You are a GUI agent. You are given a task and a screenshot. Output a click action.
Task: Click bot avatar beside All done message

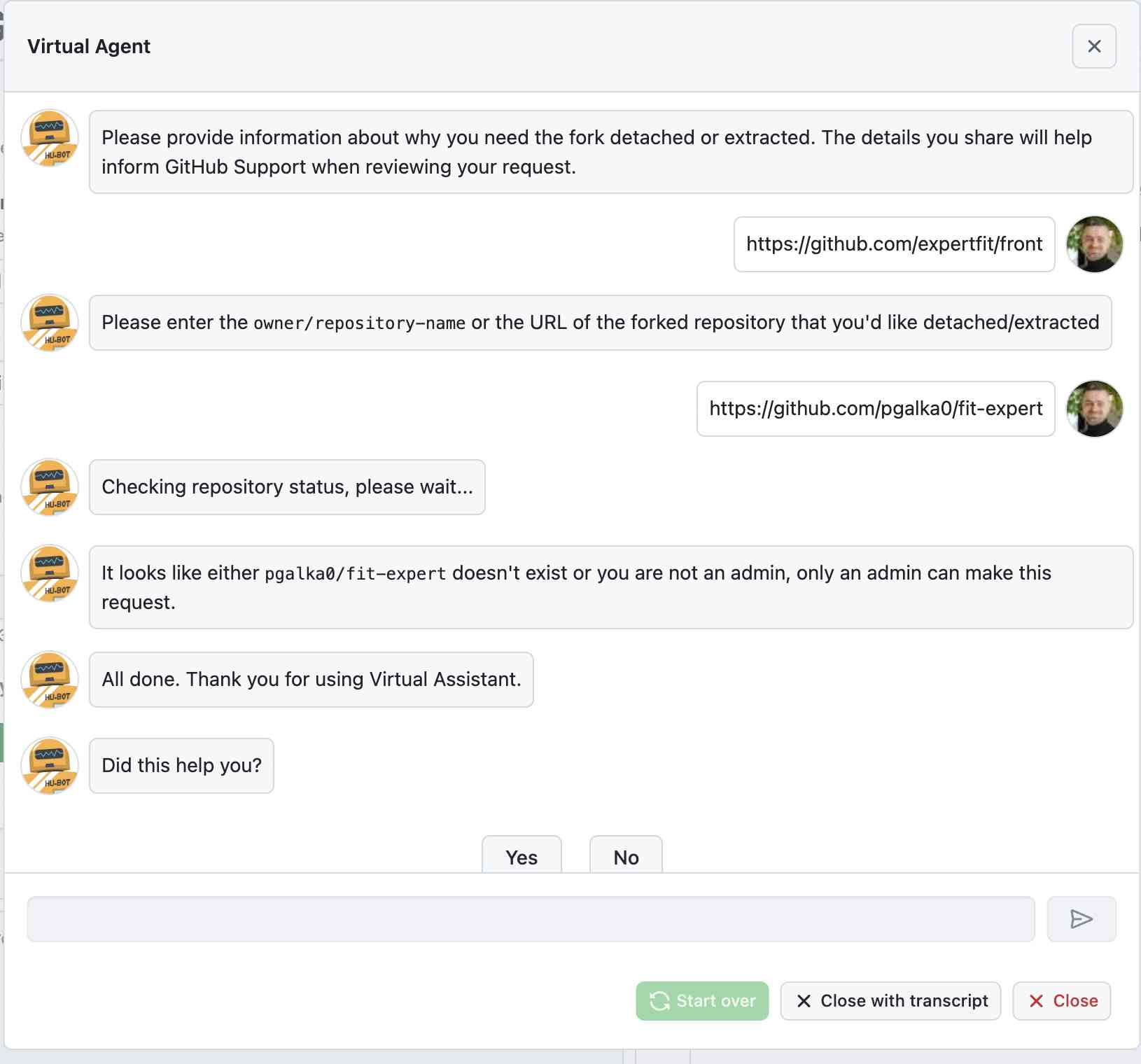[x=50, y=680]
